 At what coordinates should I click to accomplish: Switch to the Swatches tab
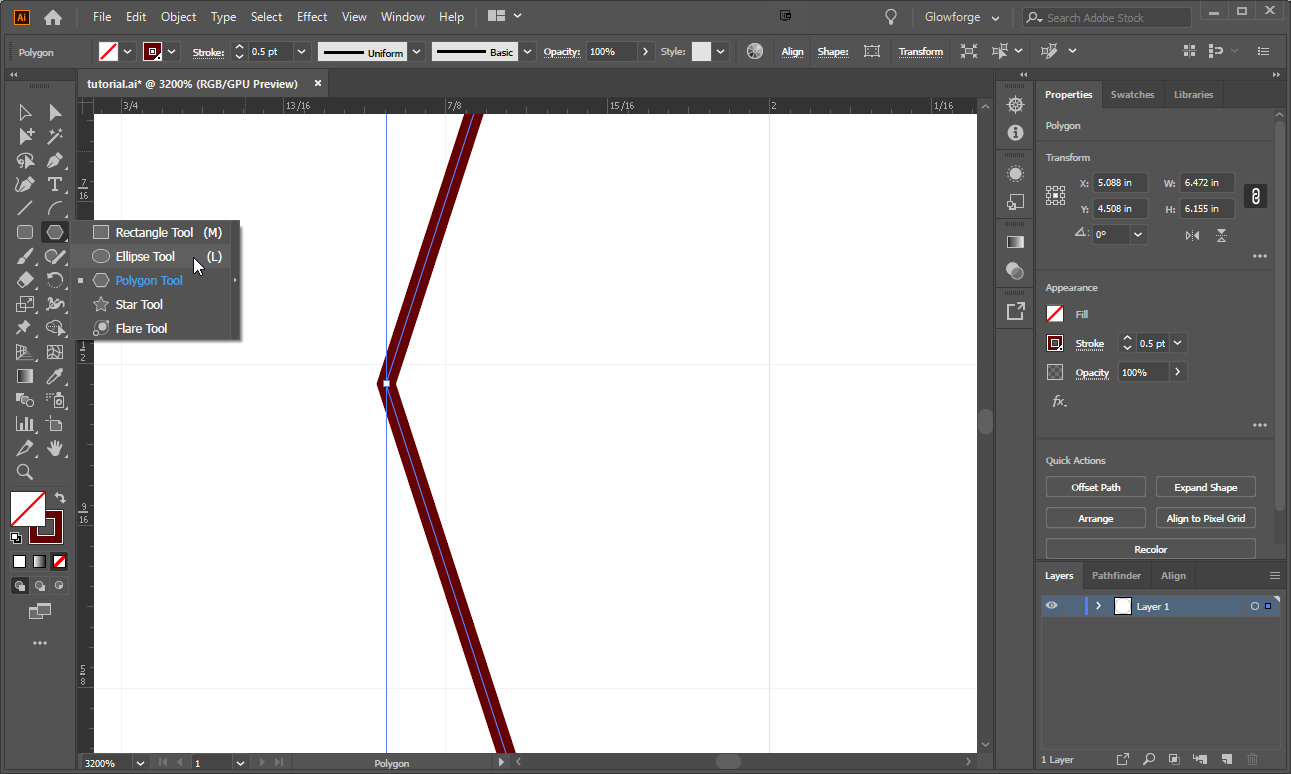click(x=1132, y=94)
